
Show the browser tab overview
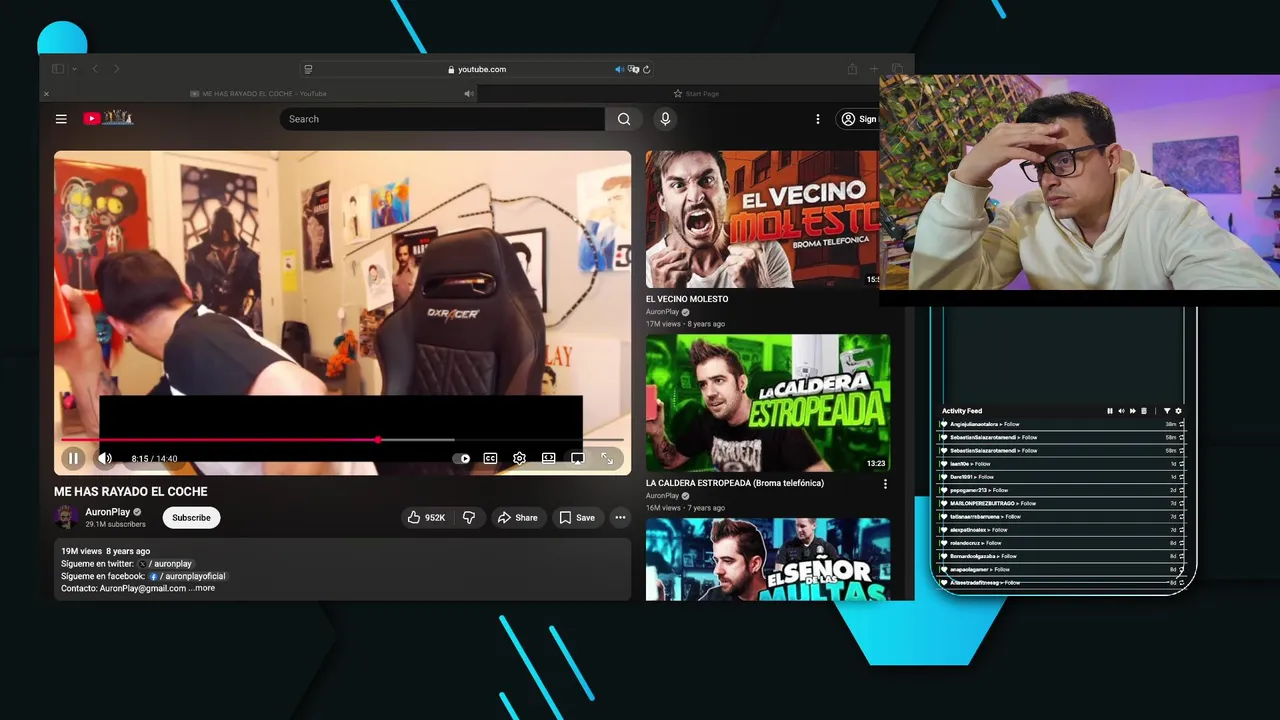point(897,69)
